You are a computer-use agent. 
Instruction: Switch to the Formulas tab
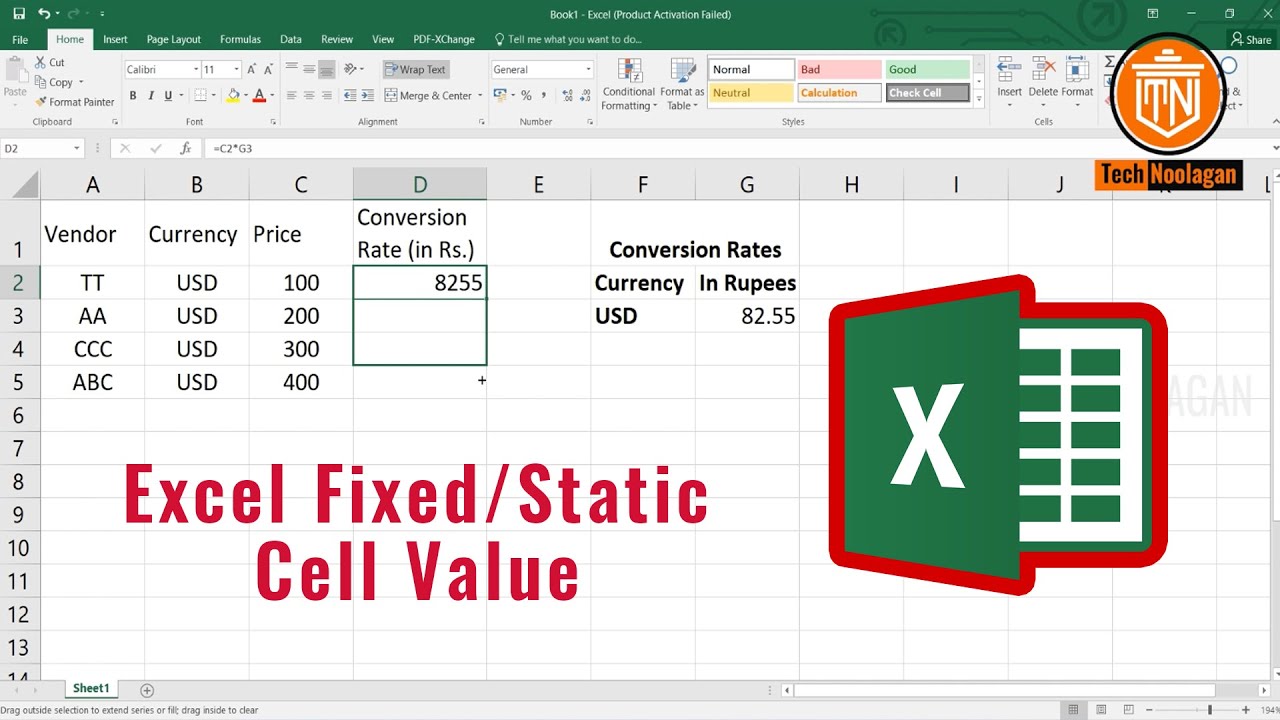pyautogui.click(x=240, y=40)
